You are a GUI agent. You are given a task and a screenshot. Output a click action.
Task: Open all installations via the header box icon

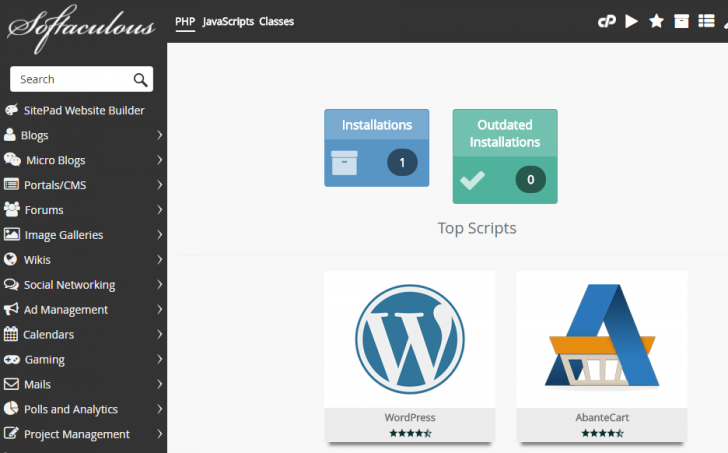(682, 21)
